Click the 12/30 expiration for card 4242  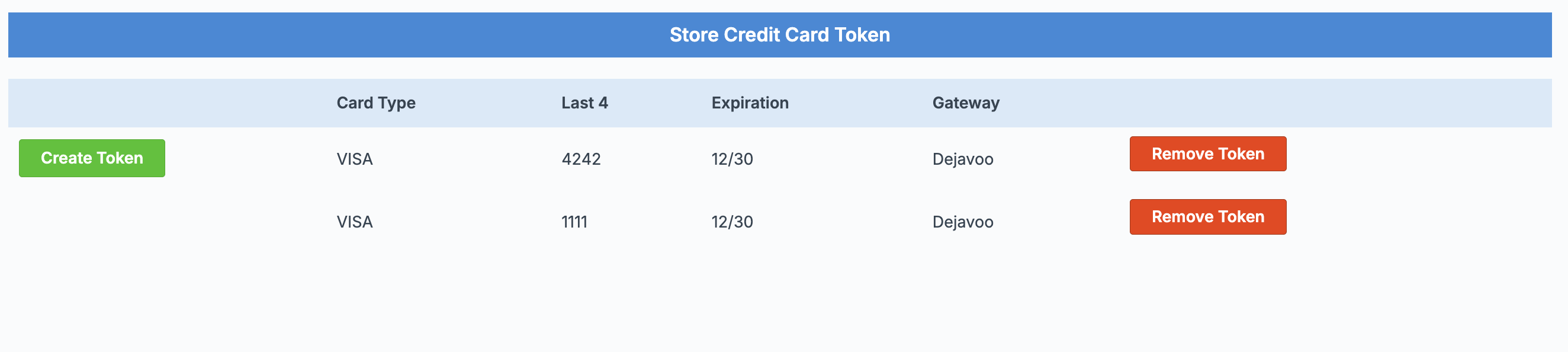coord(732,159)
